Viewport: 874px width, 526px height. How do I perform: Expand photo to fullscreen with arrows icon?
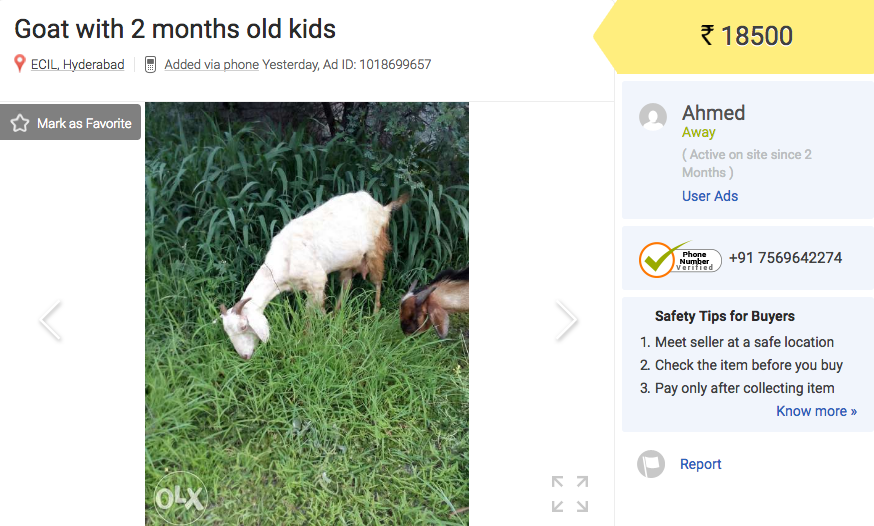(570, 494)
